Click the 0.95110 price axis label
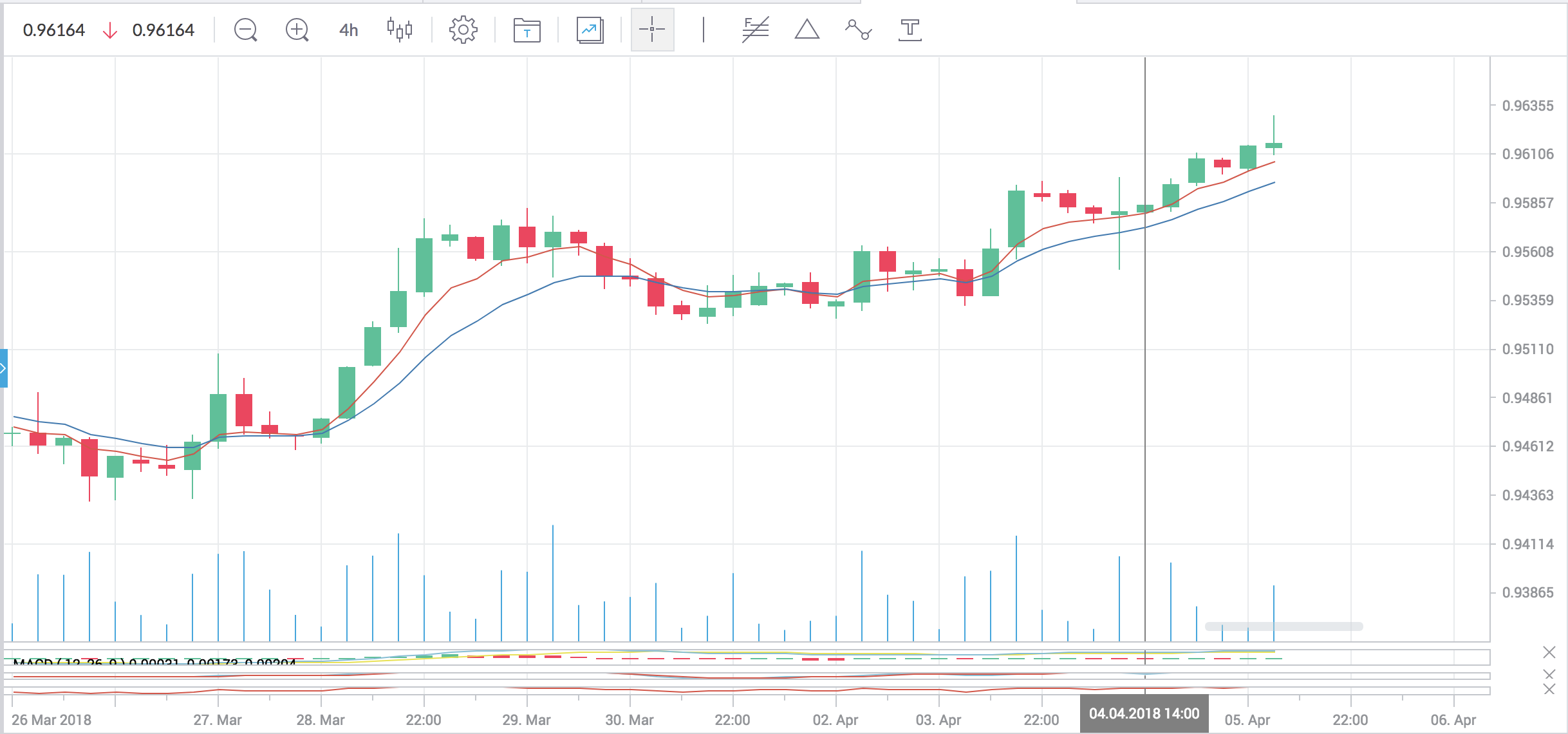Viewport: 1568px width, 734px height. 1527,349
